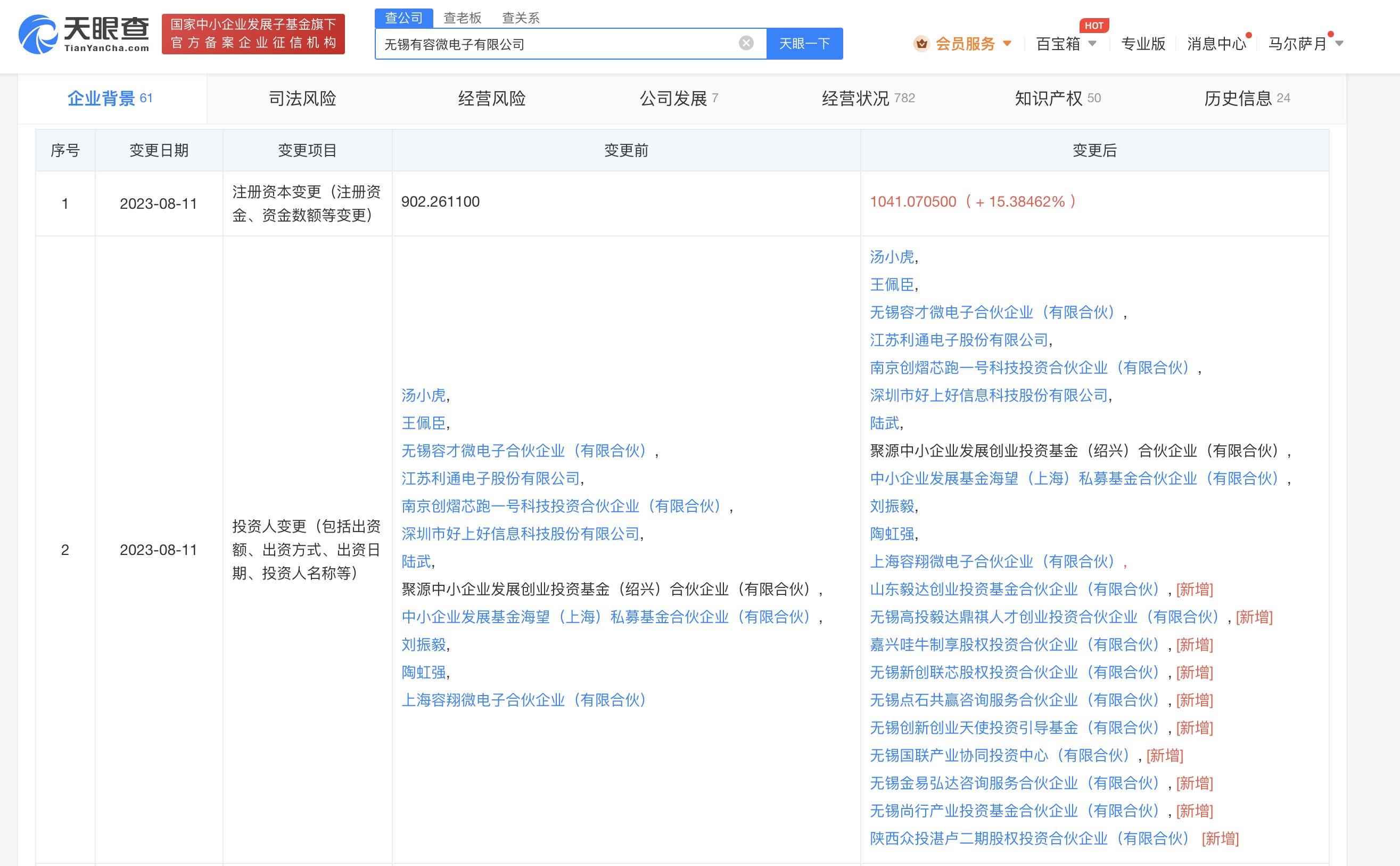Open user menu arrow next to 马尔萨月
The height and width of the screenshot is (866, 1400).
[1339, 44]
